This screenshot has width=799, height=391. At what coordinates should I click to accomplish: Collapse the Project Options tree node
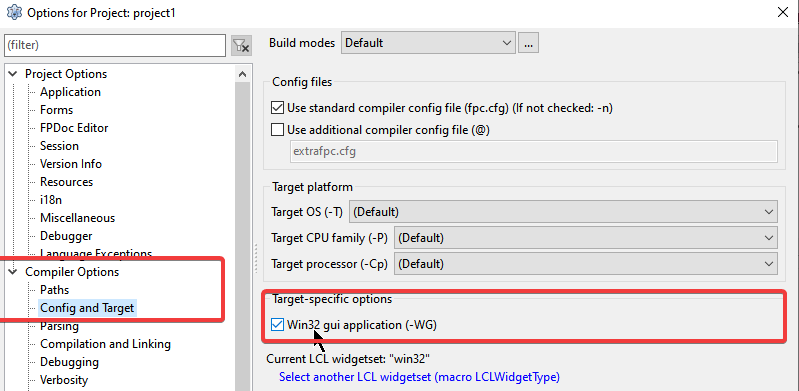[x=13, y=74]
